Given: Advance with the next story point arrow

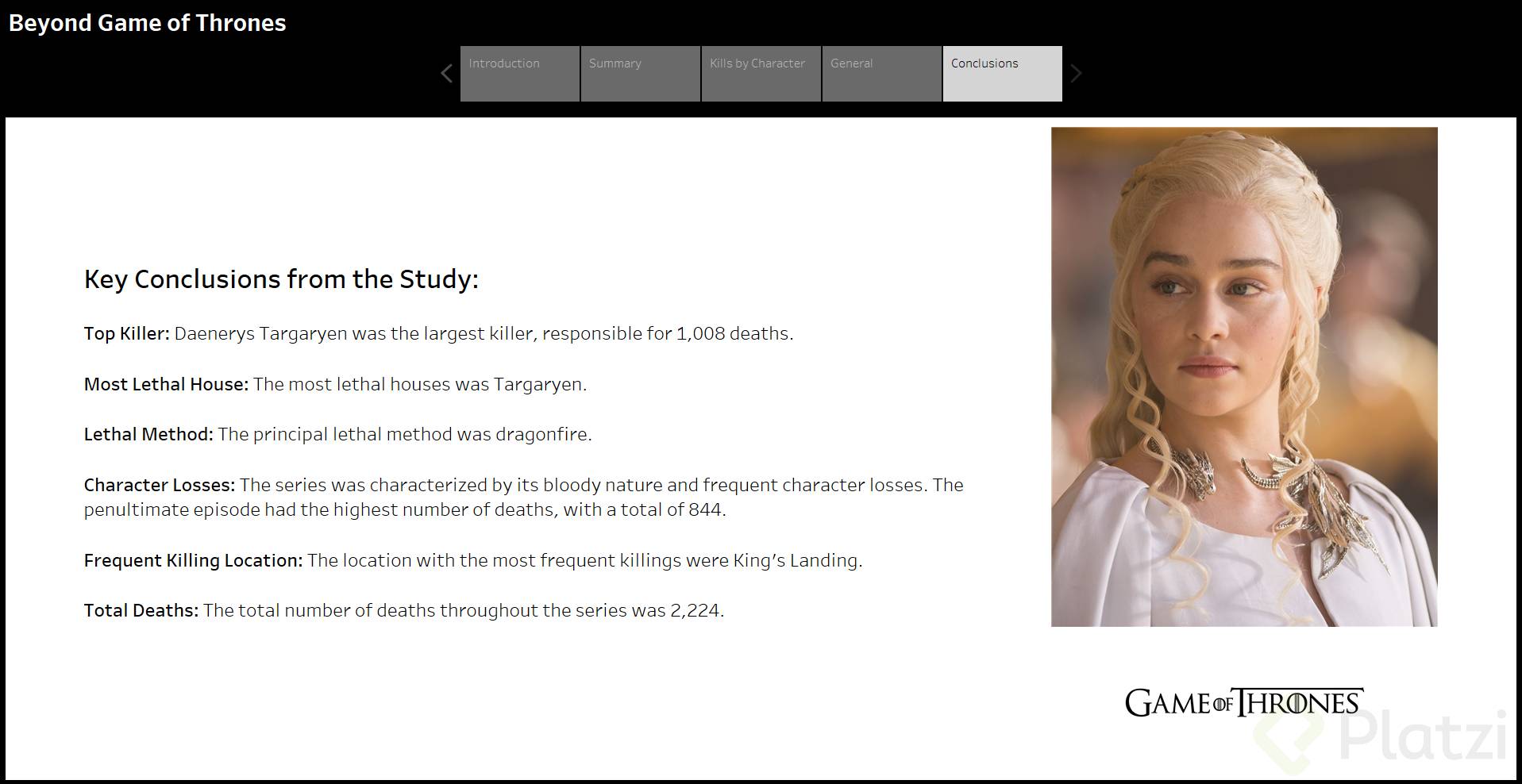Looking at the screenshot, I should [x=1076, y=74].
